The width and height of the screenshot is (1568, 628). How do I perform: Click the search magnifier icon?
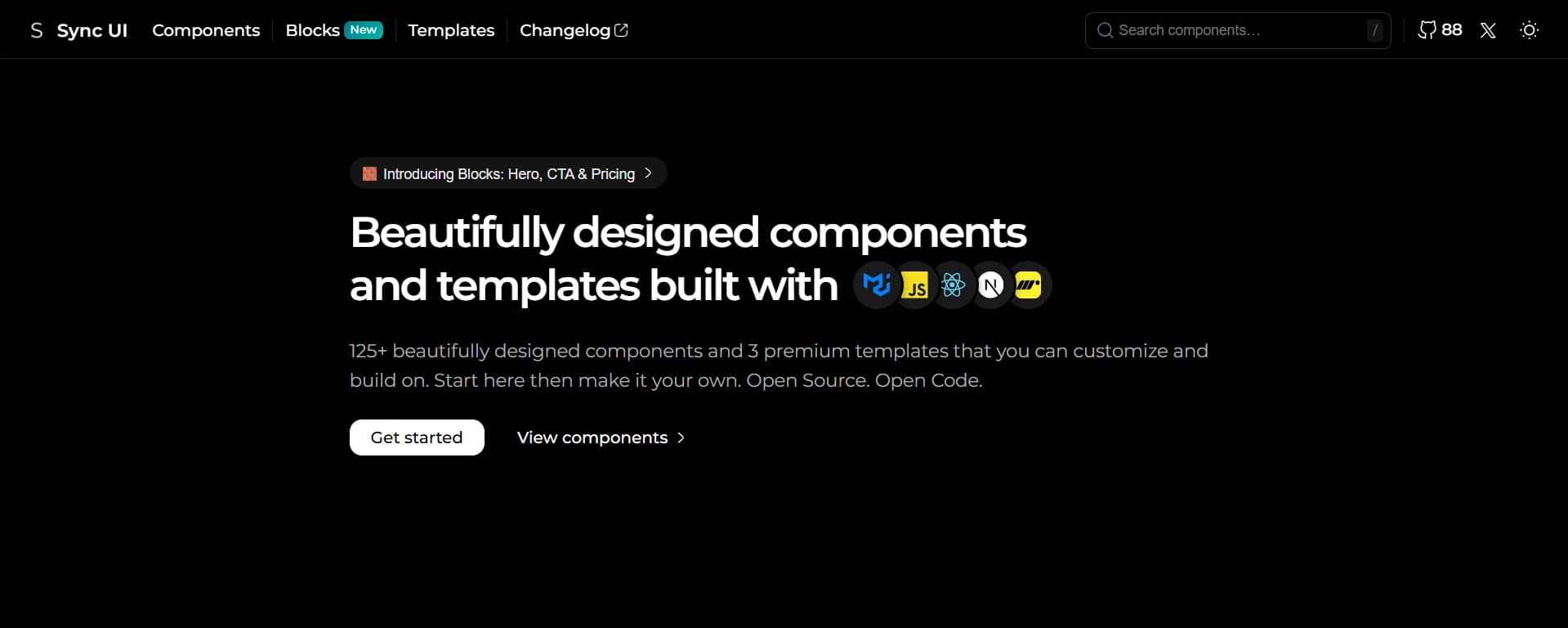pos(1104,29)
